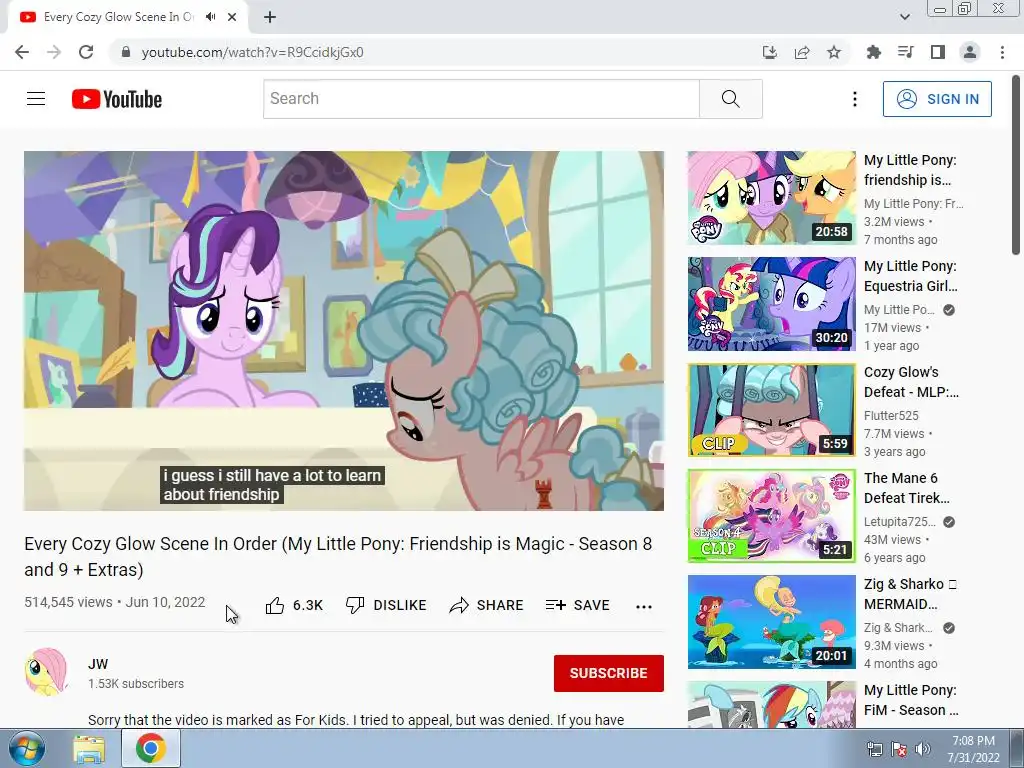
Task: Focus the YouTube Search field
Action: click(x=481, y=99)
